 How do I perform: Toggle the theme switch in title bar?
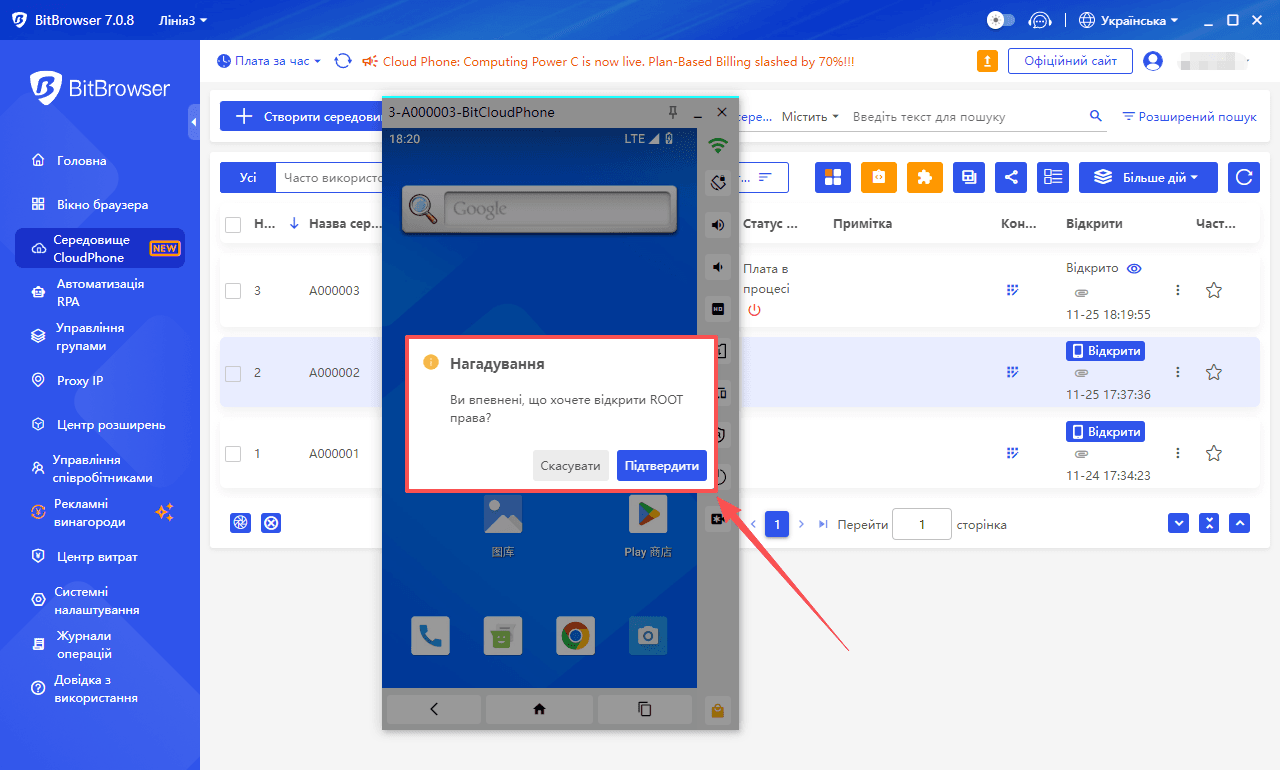point(1000,20)
